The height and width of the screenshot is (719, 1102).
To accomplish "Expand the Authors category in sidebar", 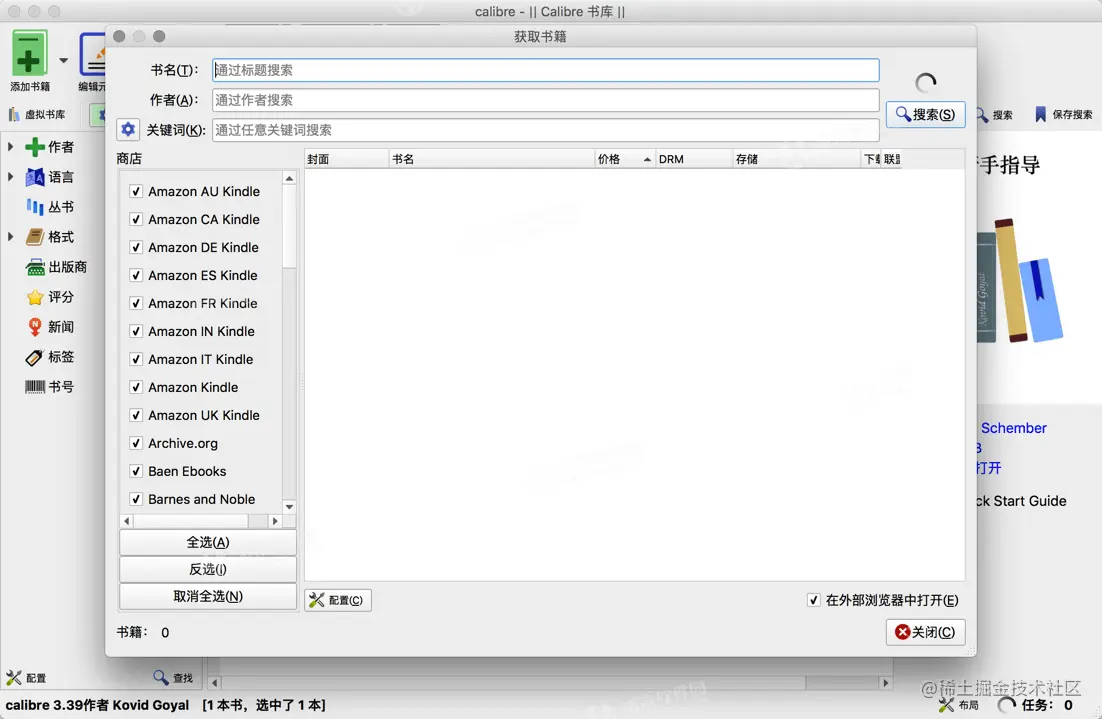I will 11,147.
